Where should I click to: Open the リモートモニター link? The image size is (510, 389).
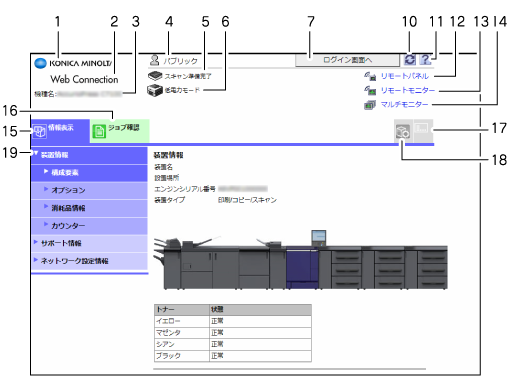pyautogui.click(x=408, y=90)
